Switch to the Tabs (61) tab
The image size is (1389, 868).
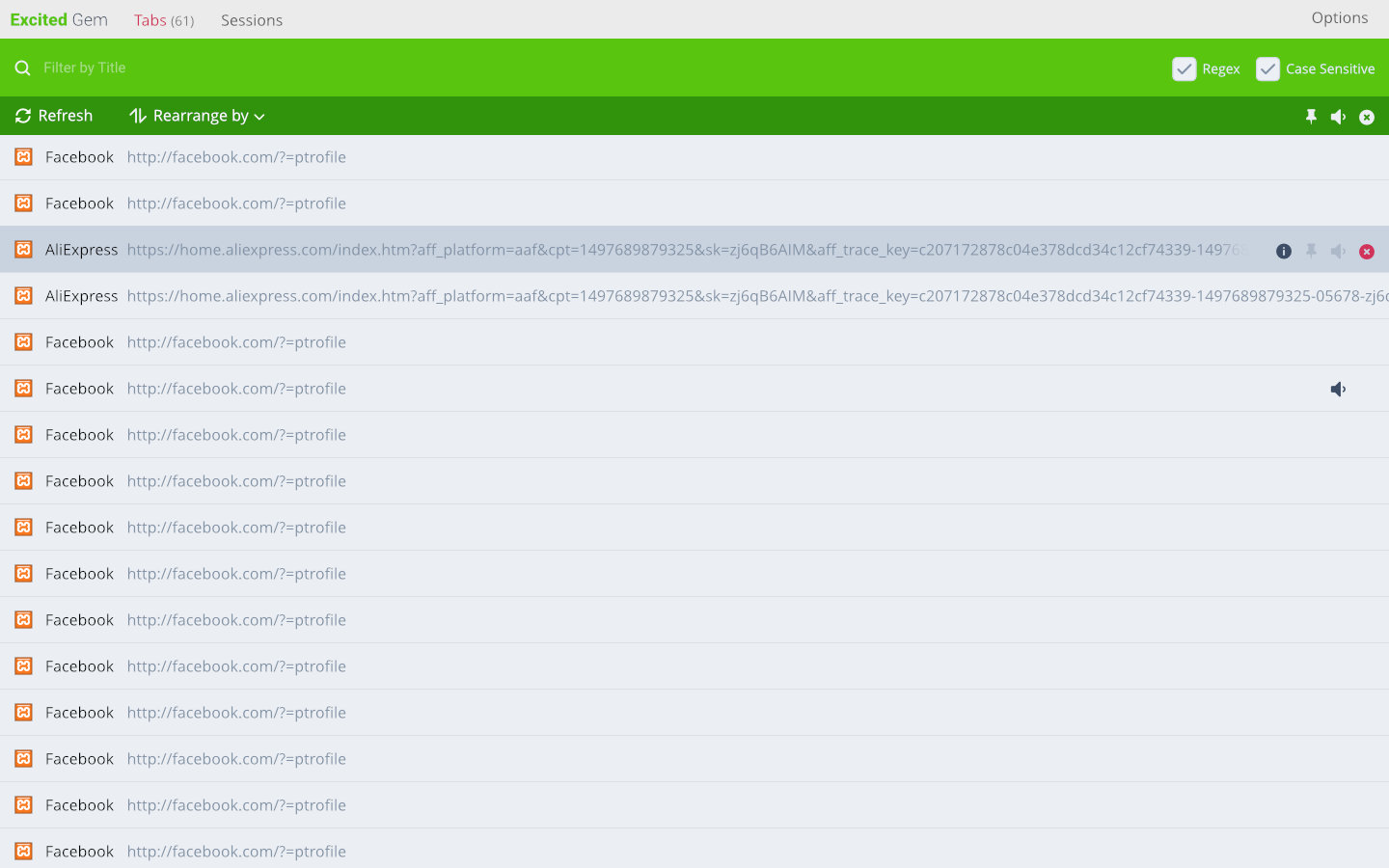(164, 20)
